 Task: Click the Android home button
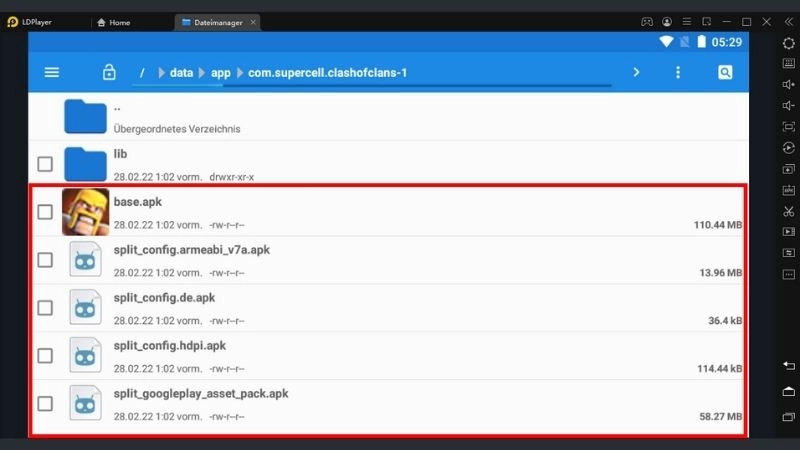[x=789, y=391]
